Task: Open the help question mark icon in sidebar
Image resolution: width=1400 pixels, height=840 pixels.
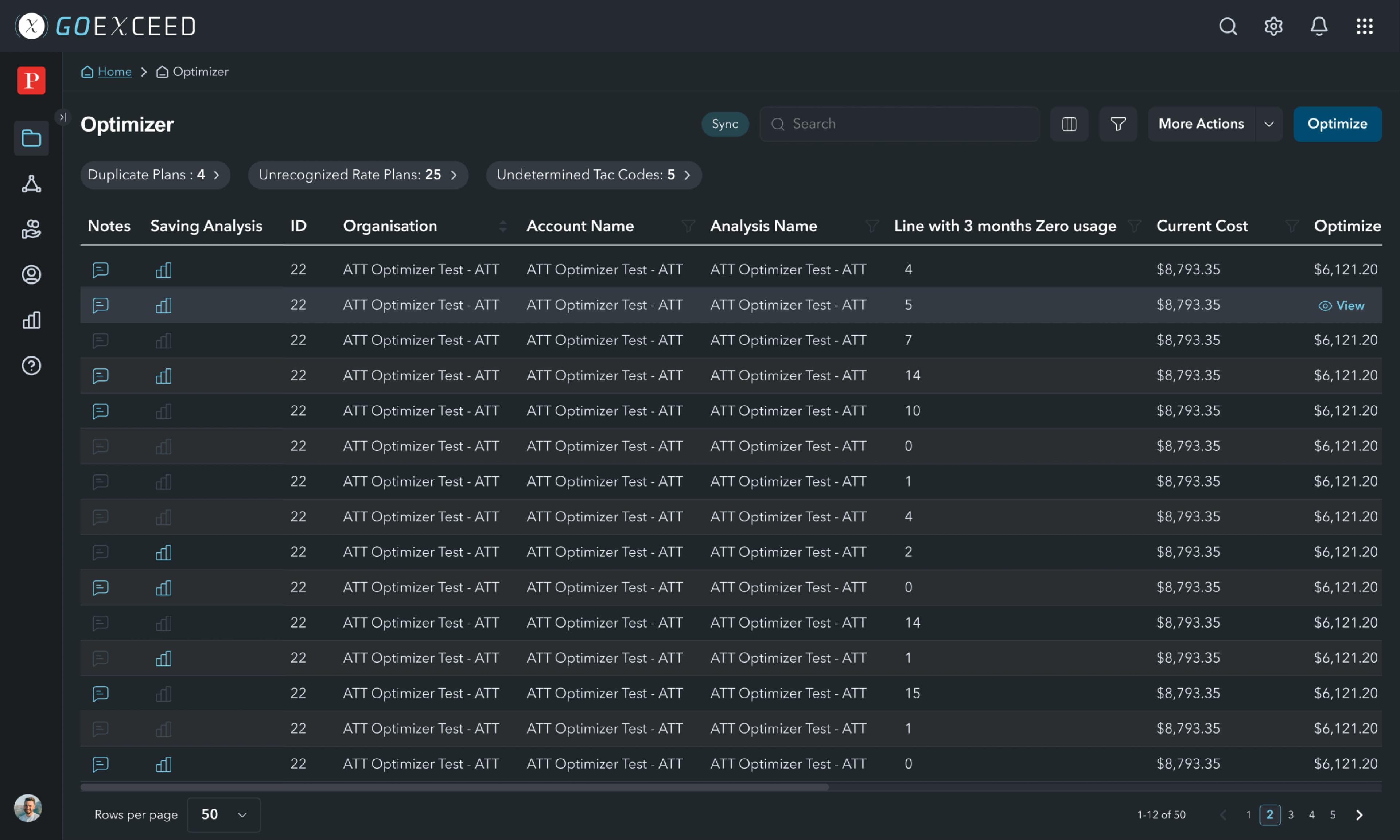Action: (31, 366)
